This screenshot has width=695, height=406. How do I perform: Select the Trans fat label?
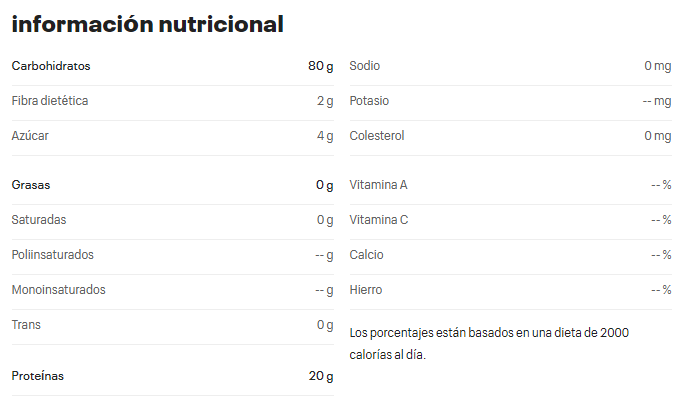[x=26, y=325]
